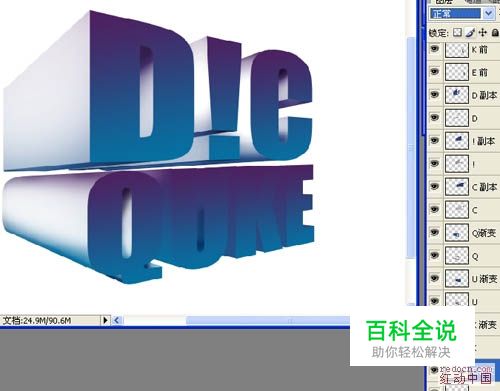Select the U 渐变 layer thumbnail

[x=457, y=278]
